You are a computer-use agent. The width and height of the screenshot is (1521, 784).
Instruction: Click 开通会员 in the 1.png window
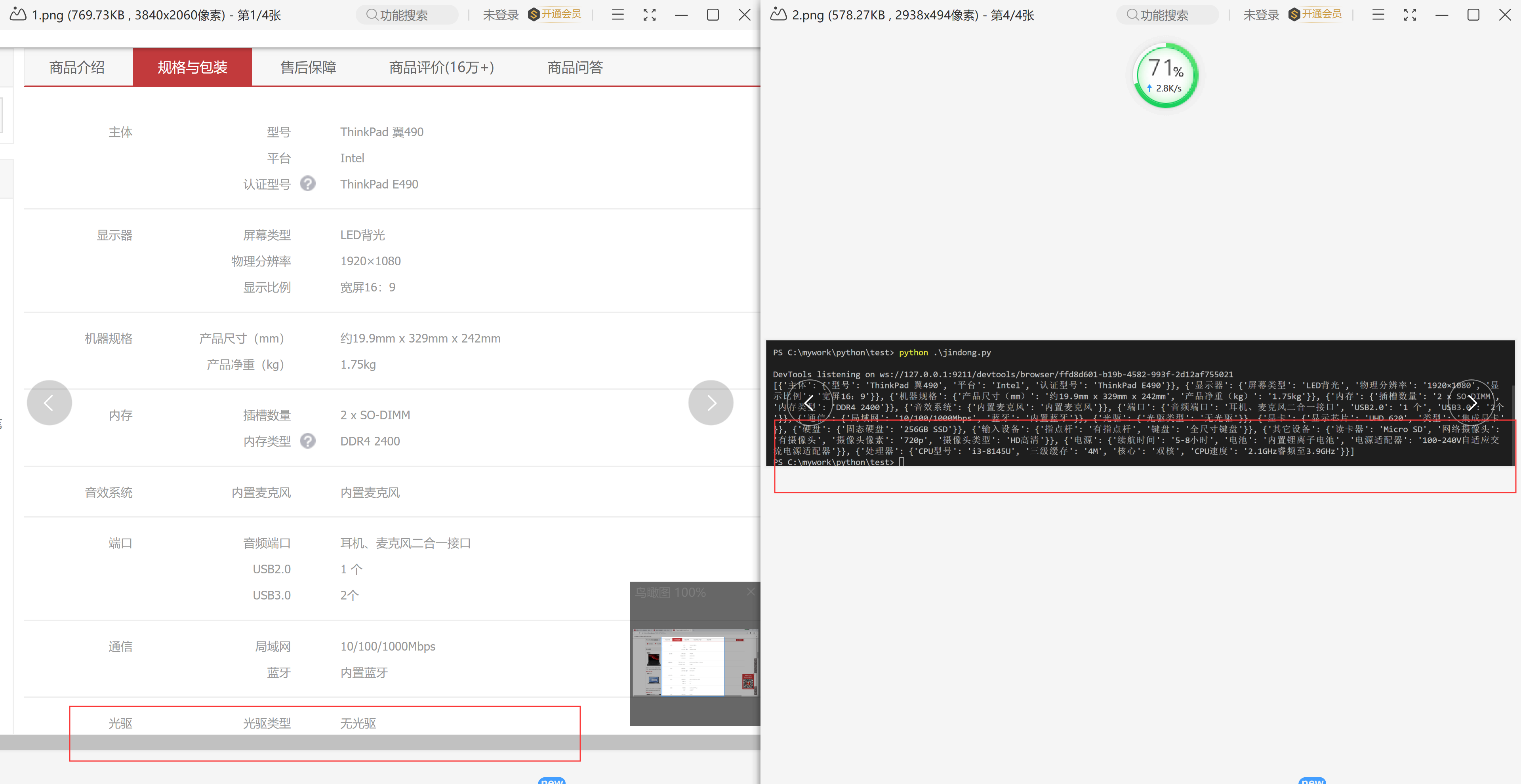tap(555, 14)
